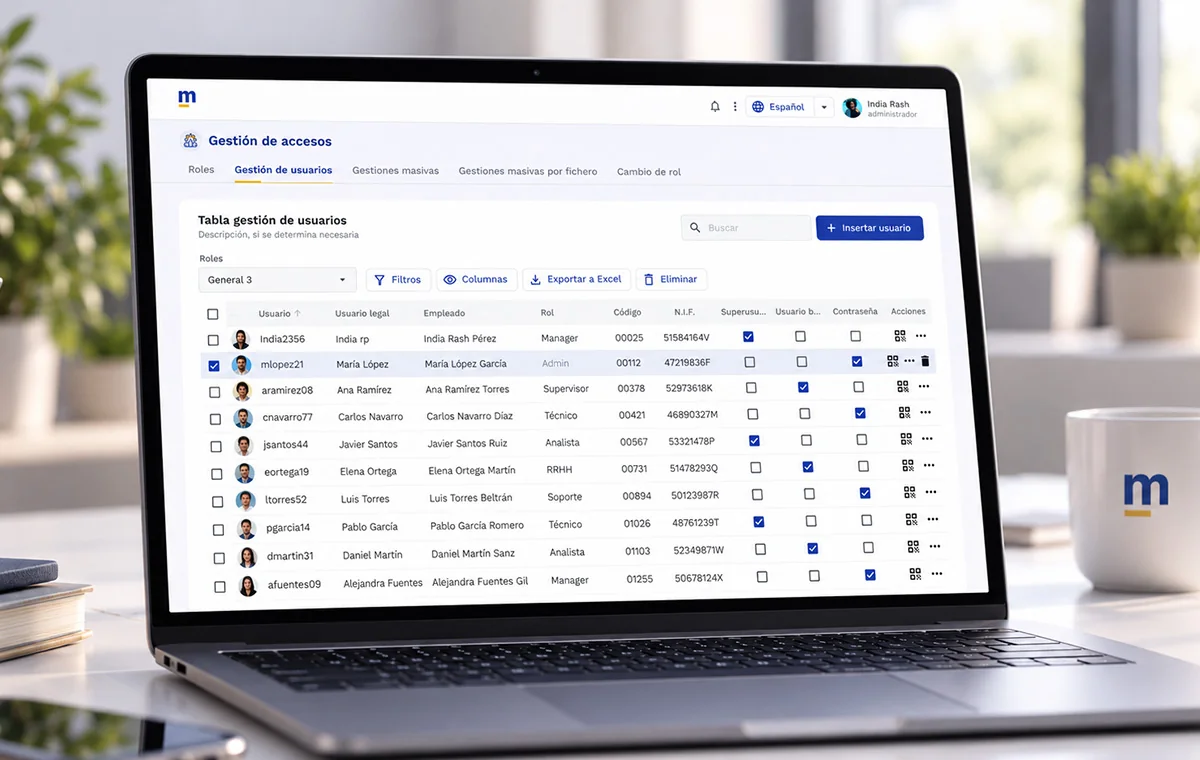Show the QR code for cnavarro77
The image size is (1200, 760).
904,412
